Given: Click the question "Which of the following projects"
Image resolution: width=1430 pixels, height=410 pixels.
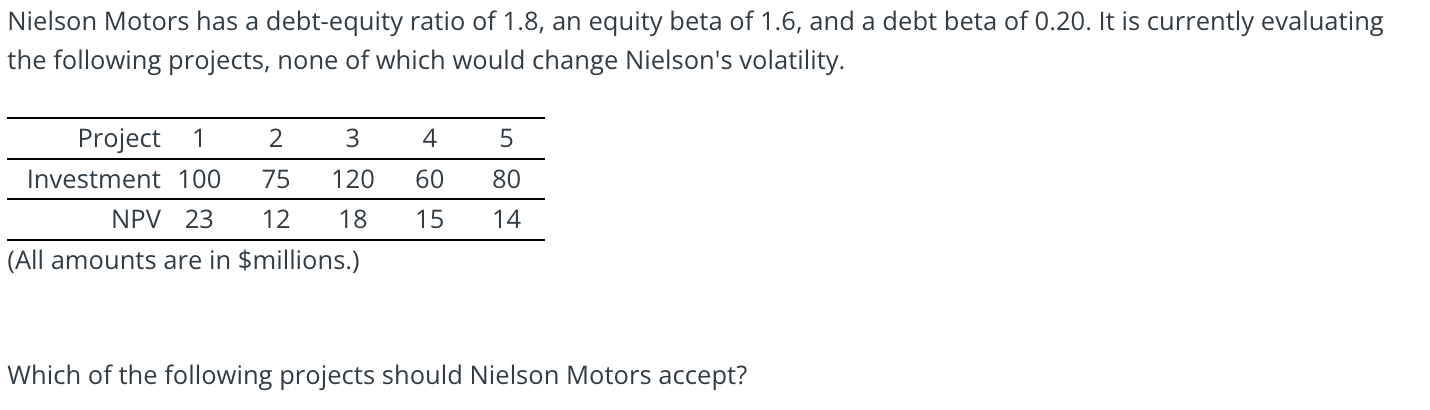Looking at the screenshot, I should pyautogui.click(x=377, y=376).
